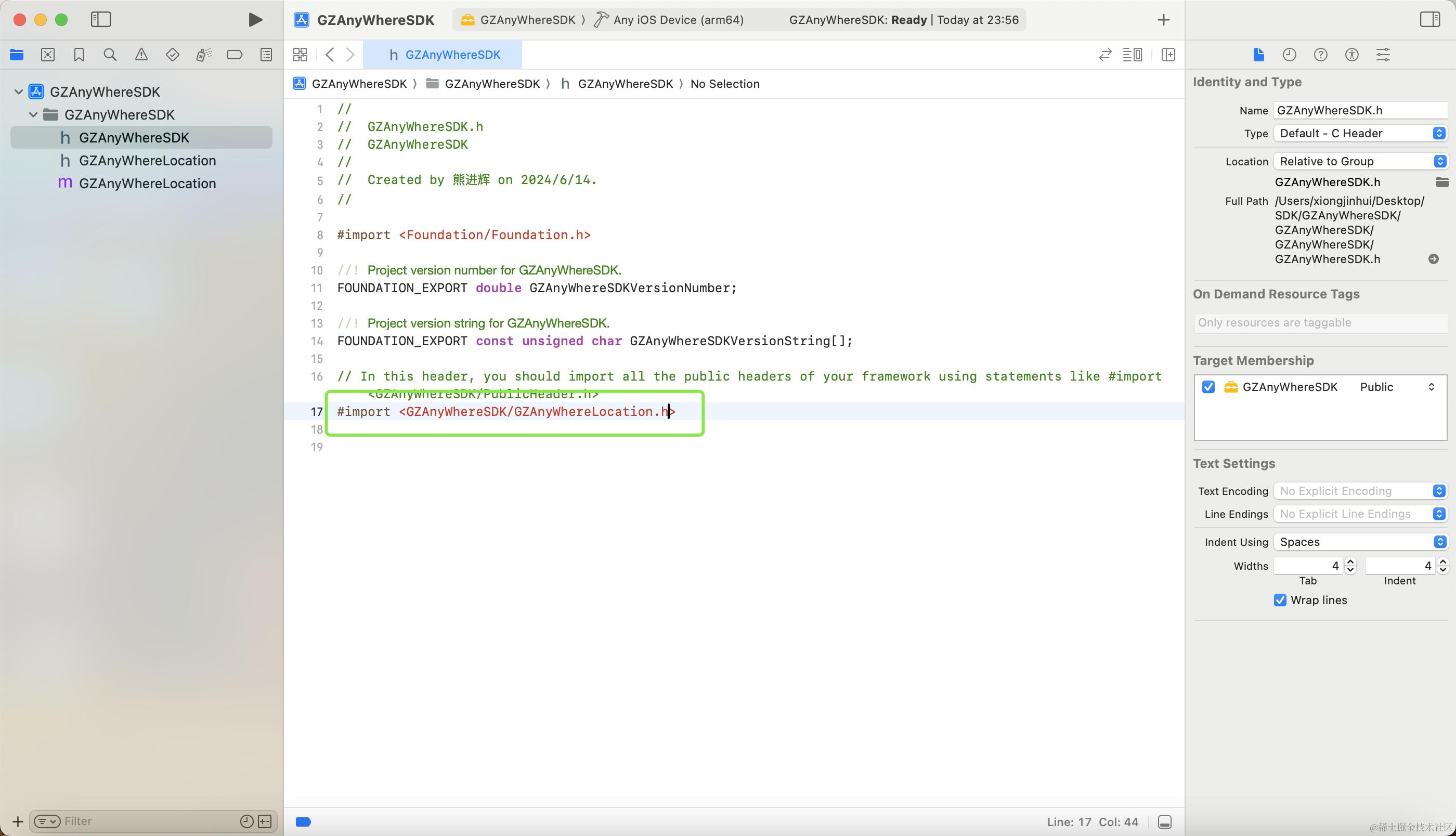The image size is (1456, 836).
Task: Uncheck GZAnyWhereSDK target membership checkbox
Action: [x=1208, y=387]
